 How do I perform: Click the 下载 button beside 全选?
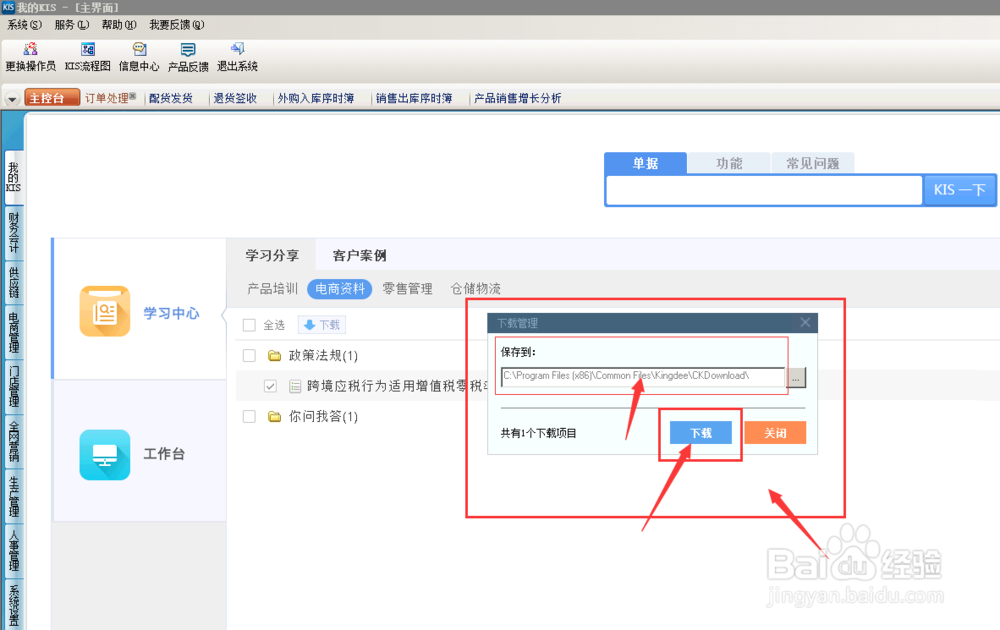[322, 325]
